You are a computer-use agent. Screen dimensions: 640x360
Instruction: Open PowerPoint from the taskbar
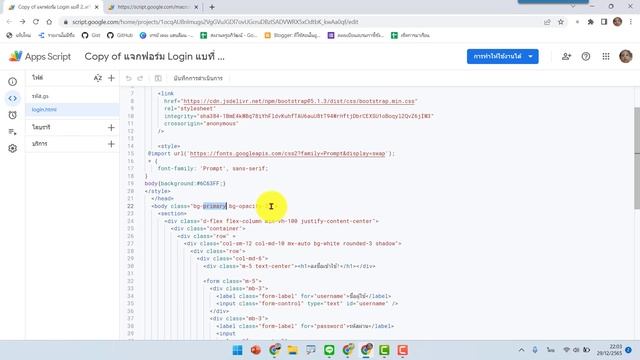(256, 350)
